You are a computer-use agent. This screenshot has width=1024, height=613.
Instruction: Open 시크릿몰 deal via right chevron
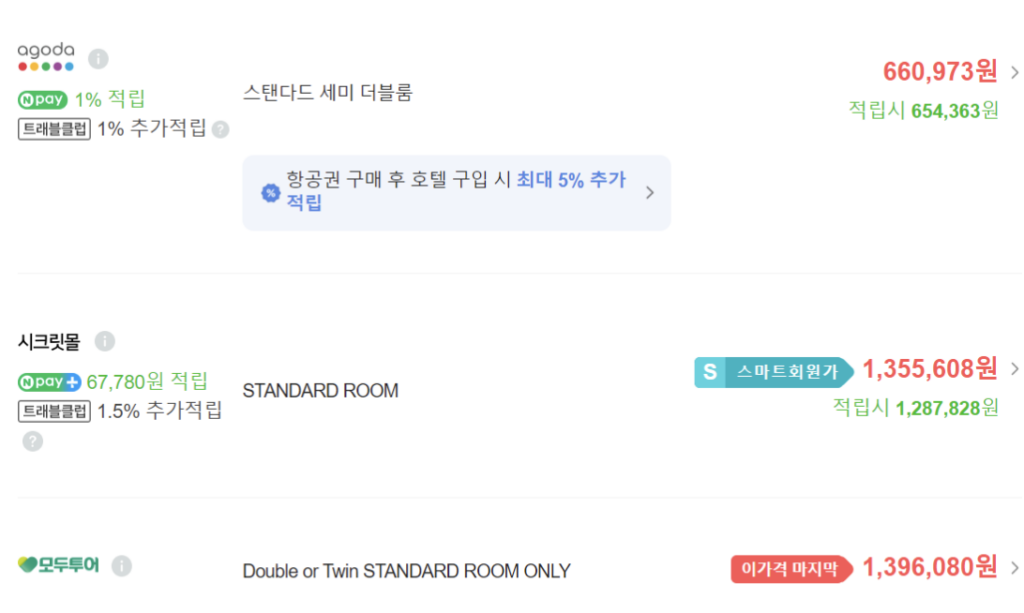(x=1015, y=369)
